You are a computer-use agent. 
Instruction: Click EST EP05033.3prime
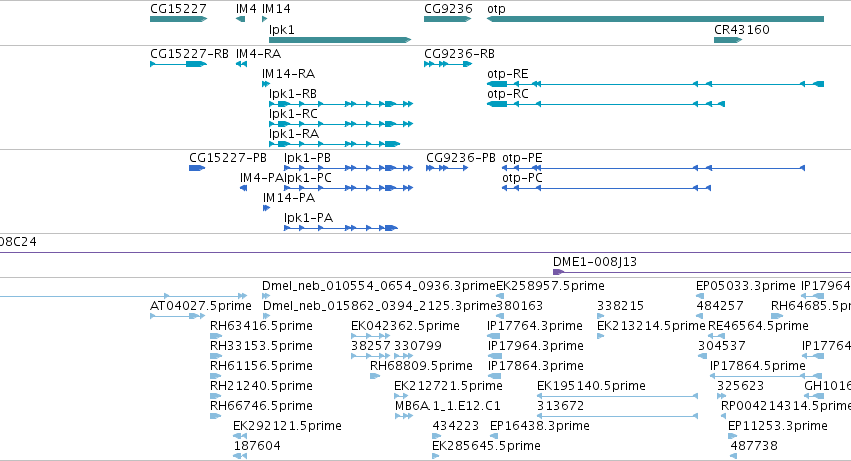[x=746, y=286]
